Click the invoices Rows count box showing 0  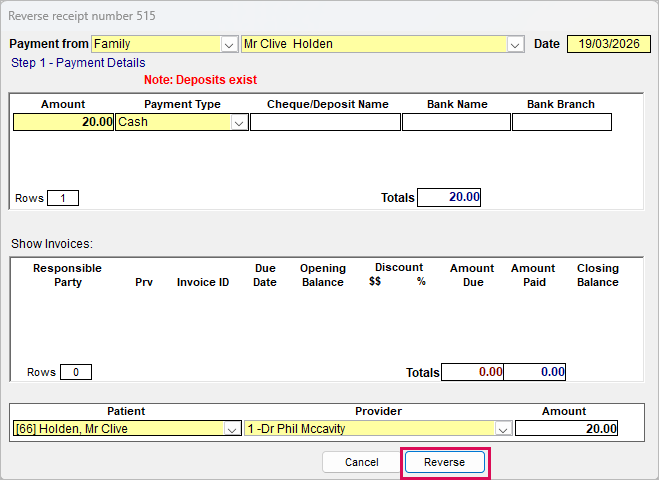[75, 372]
